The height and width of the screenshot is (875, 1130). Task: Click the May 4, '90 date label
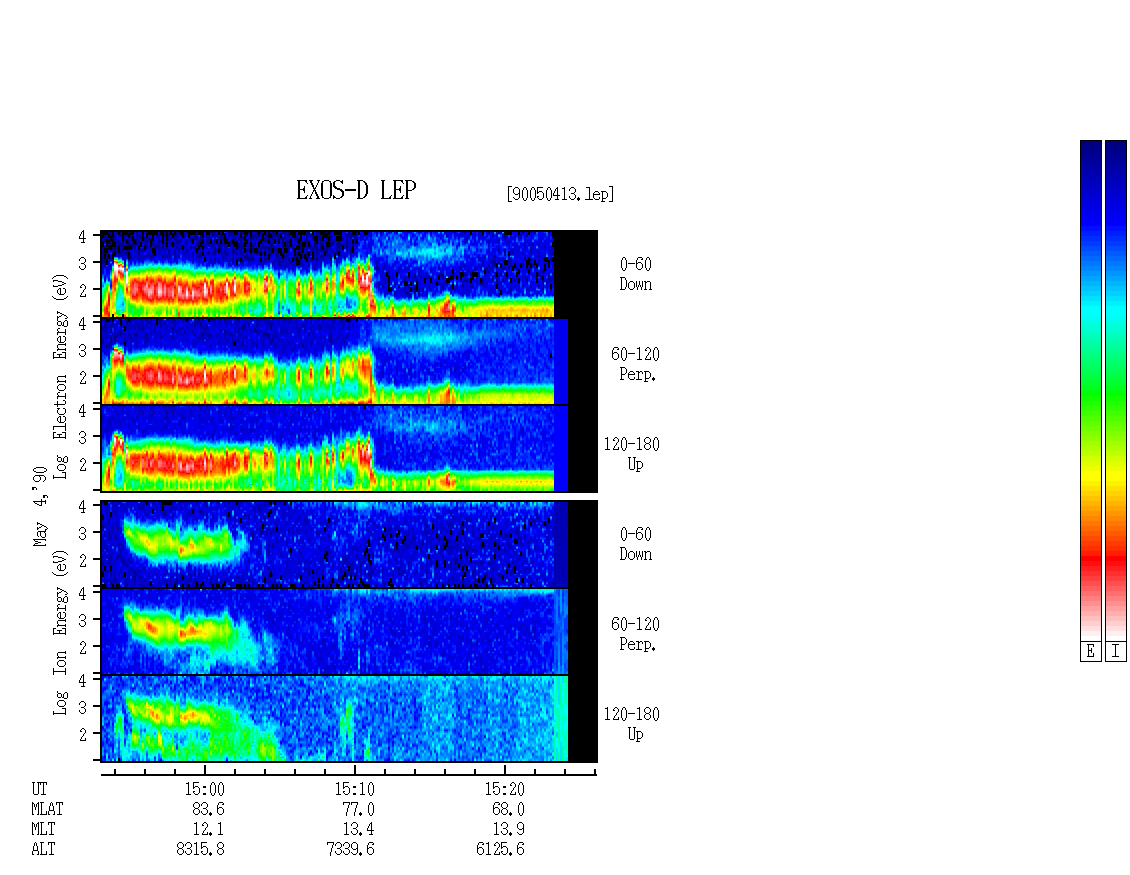[40, 506]
